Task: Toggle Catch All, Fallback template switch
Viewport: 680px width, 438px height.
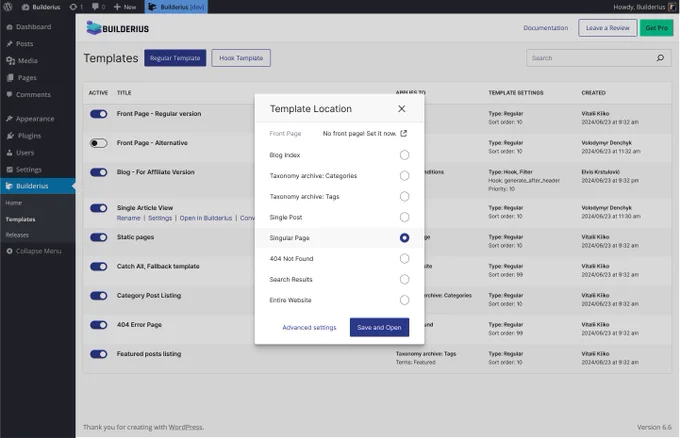Action: point(98,267)
